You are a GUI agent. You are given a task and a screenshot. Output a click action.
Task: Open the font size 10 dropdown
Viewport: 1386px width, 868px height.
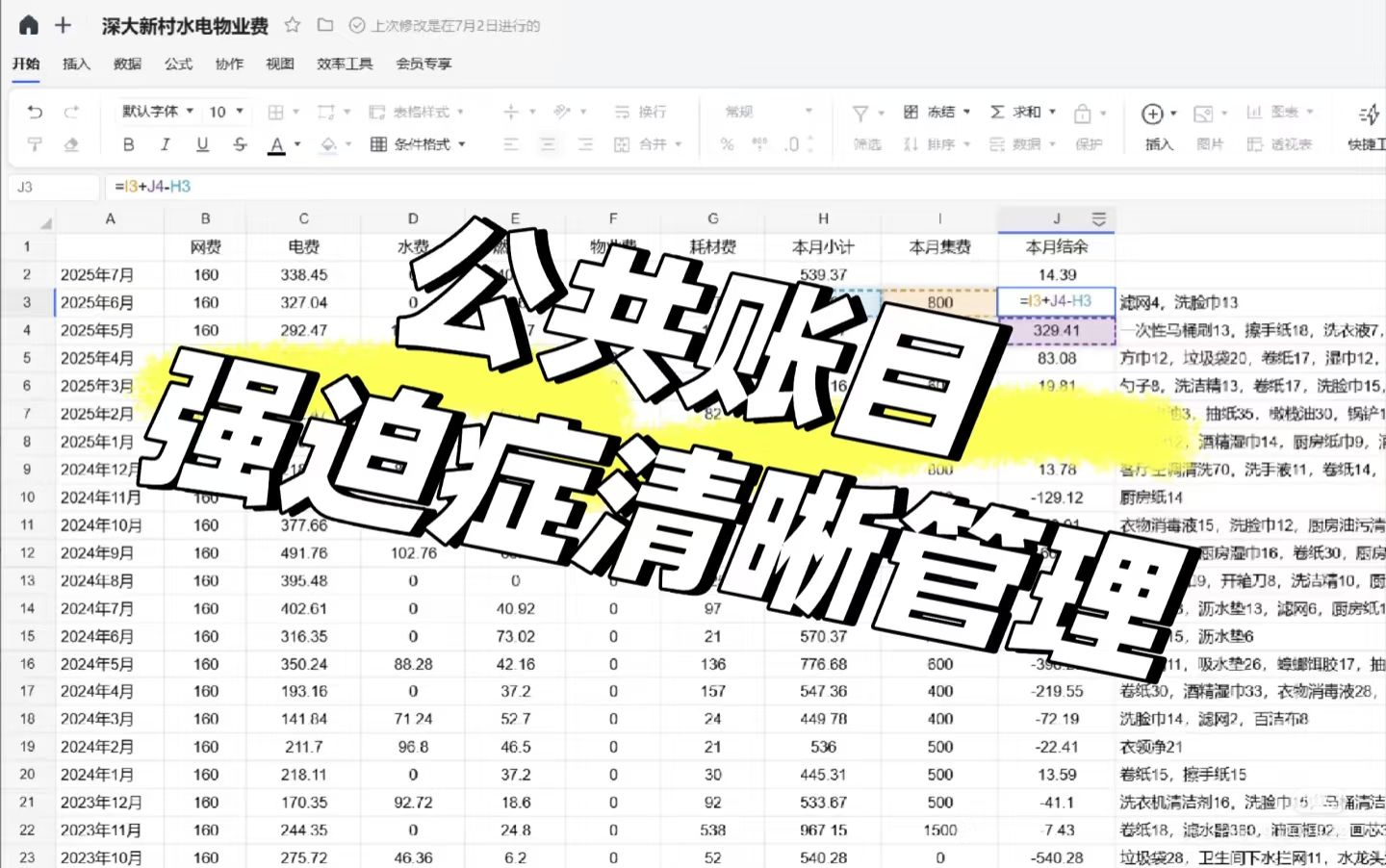point(227,112)
